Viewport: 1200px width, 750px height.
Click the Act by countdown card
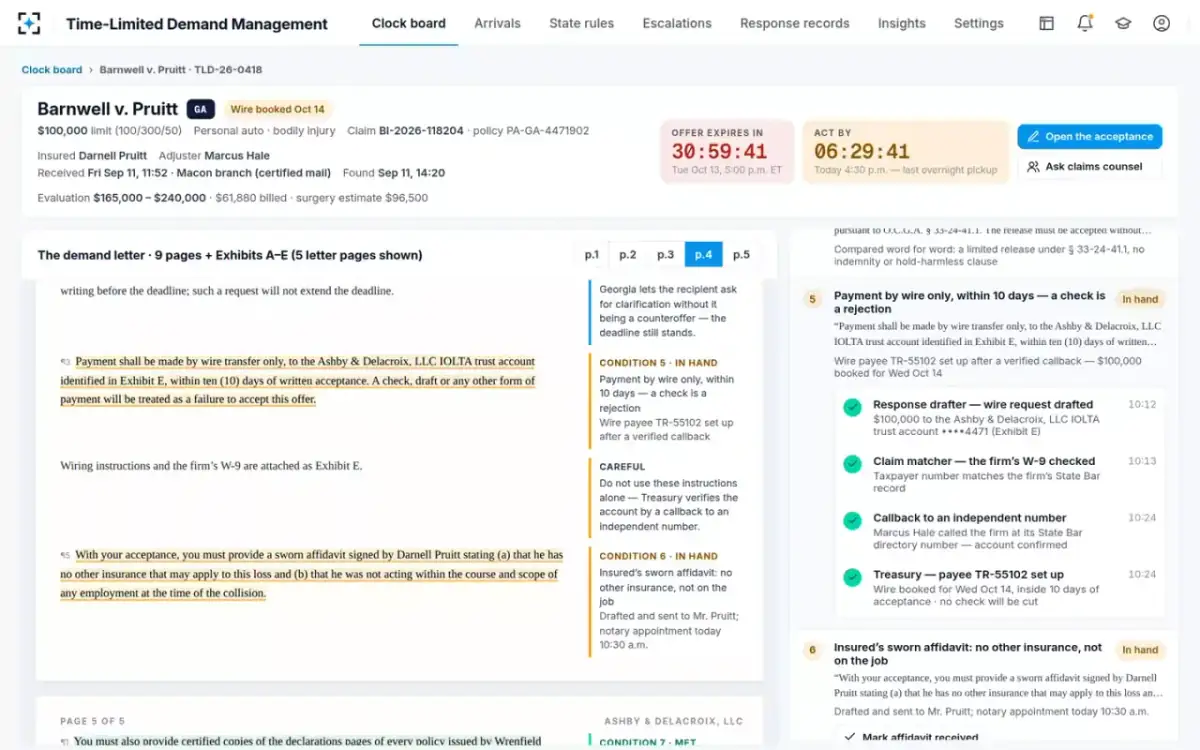pos(906,152)
